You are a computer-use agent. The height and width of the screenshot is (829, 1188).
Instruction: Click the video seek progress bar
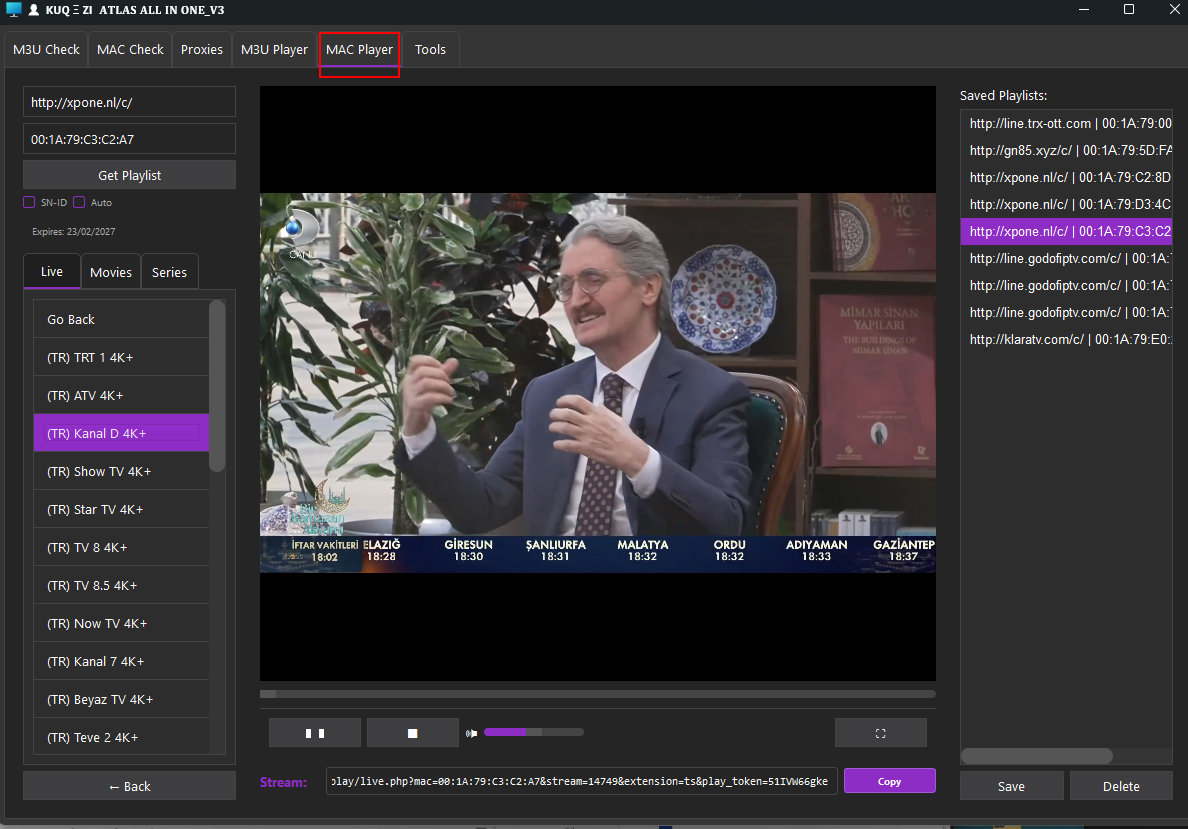pyautogui.click(x=598, y=693)
